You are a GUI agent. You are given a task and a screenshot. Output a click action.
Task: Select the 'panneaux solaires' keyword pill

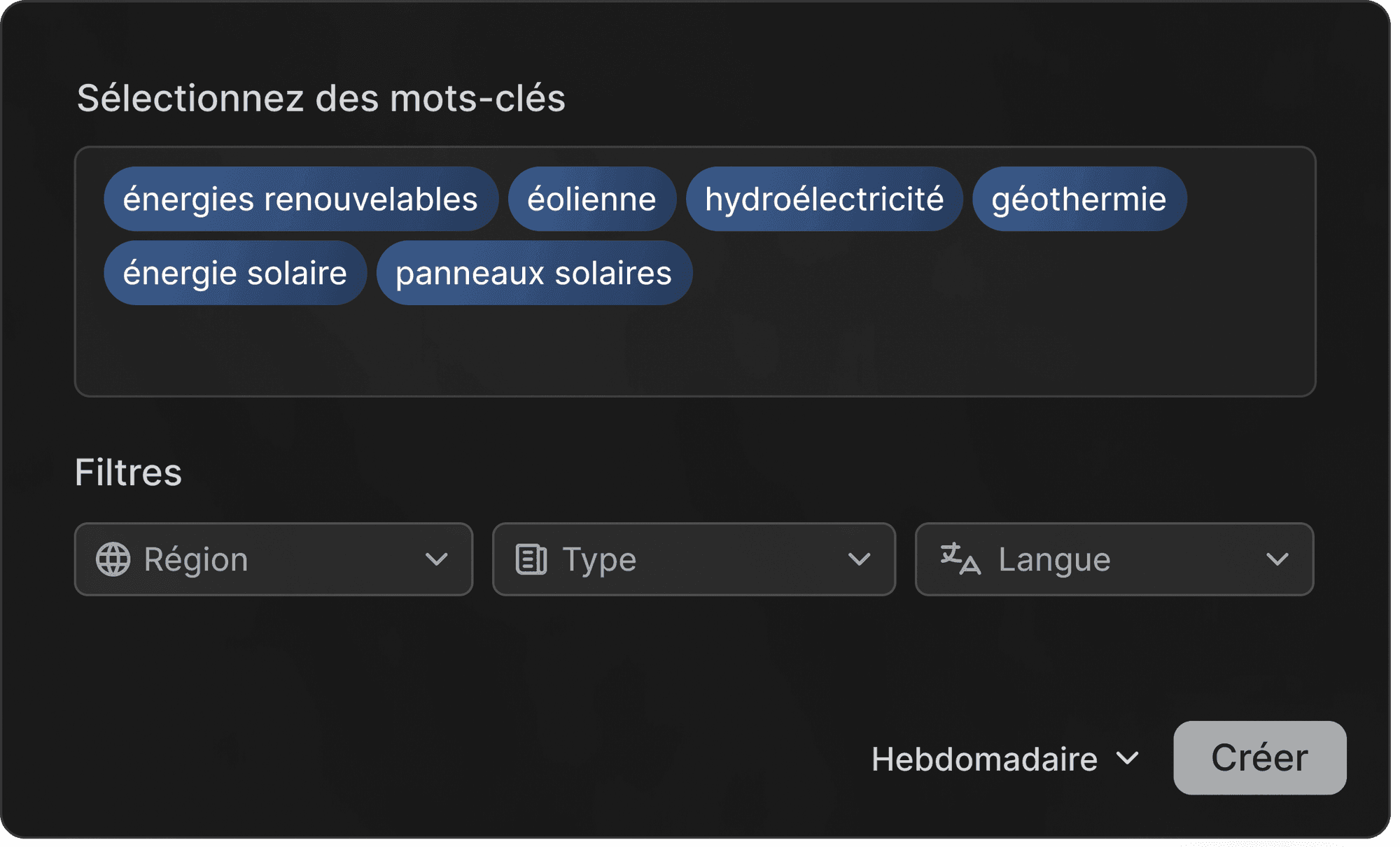coord(534,272)
